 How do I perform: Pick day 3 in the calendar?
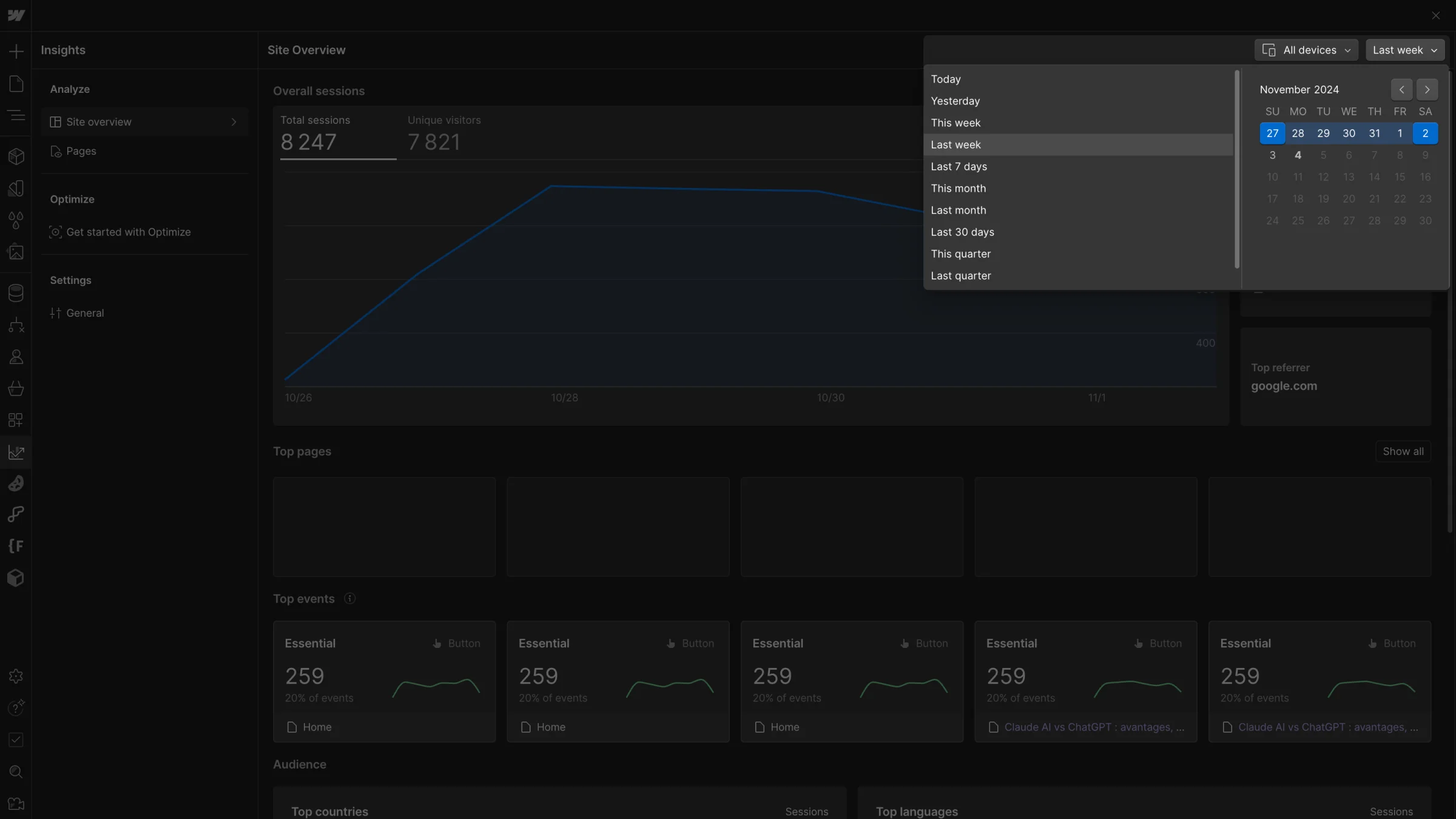point(1272,155)
